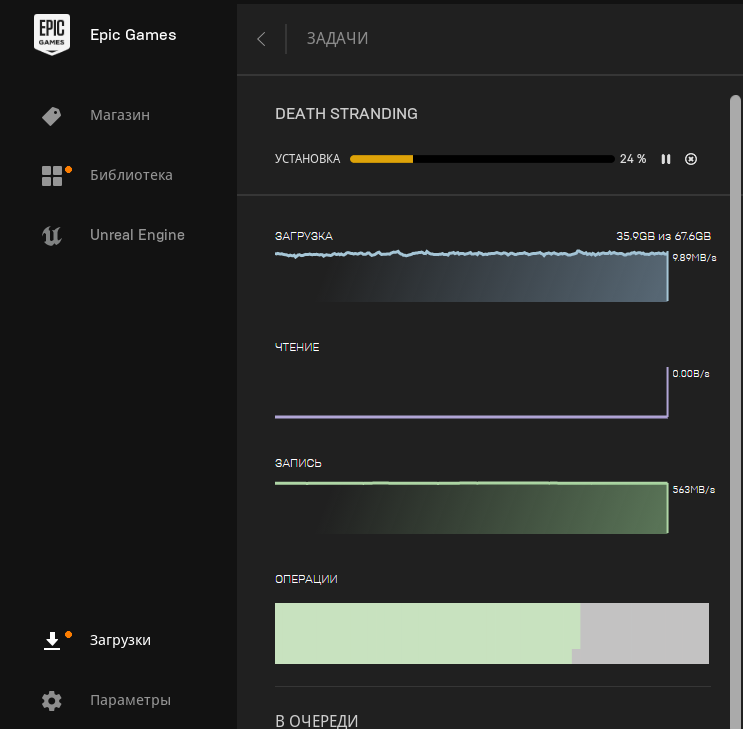Click the ЗАГРУЗКА download speed graph
The height and width of the screenshot is (729, 743).
point(471,276)
